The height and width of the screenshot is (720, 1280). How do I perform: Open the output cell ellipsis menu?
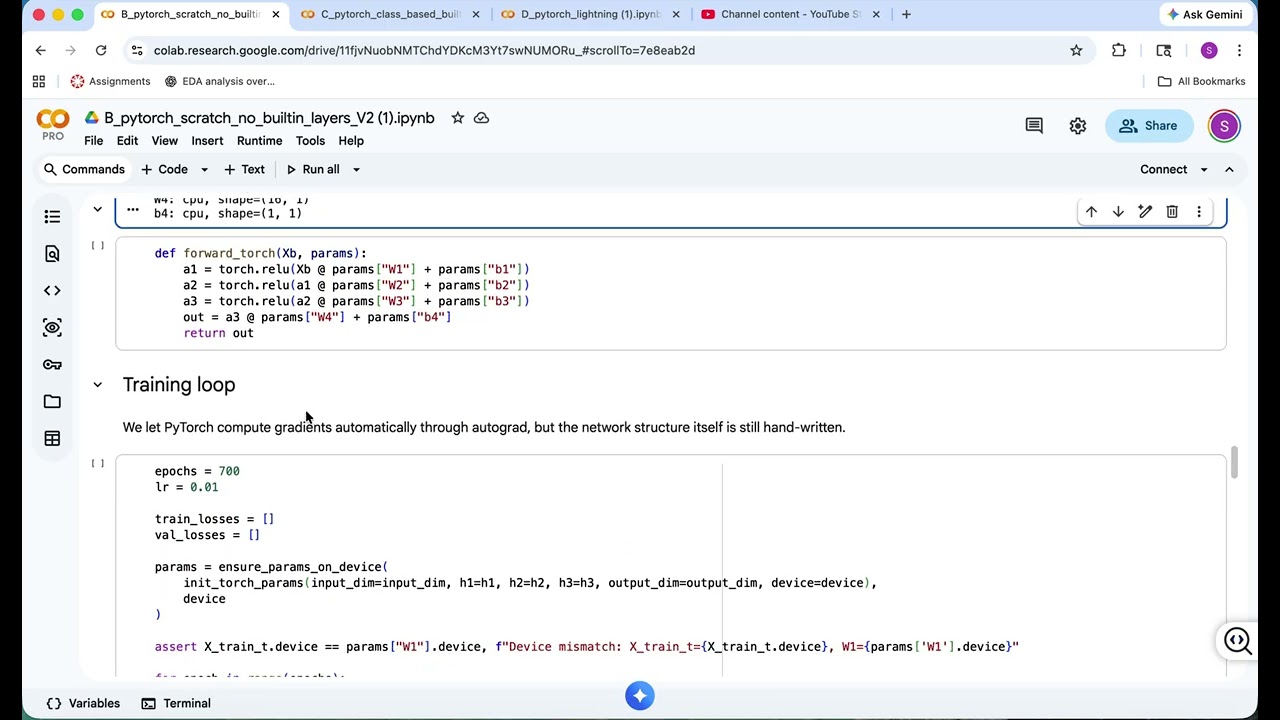coord(132,210)
